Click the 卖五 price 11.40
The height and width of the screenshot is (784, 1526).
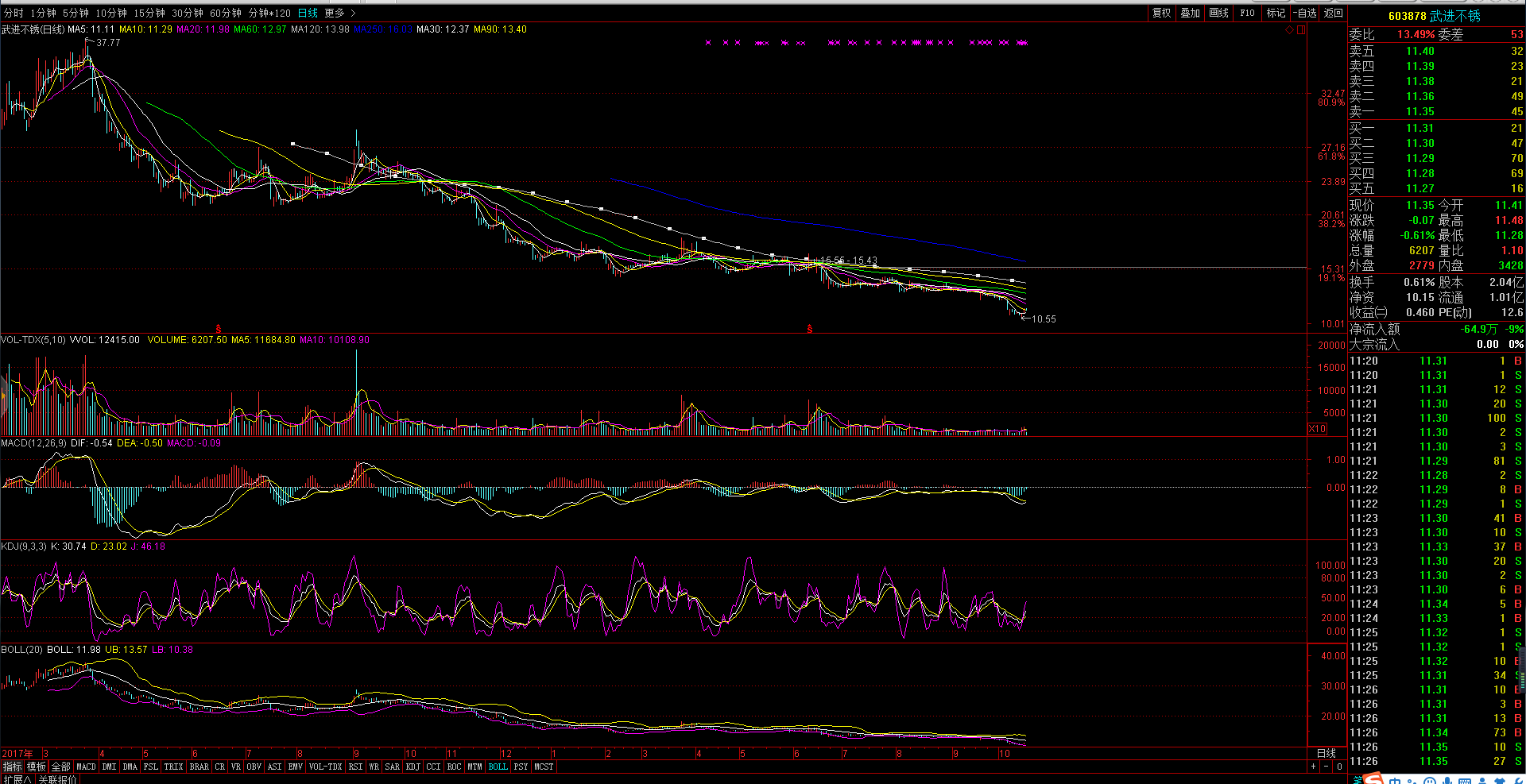(1419, 51)
